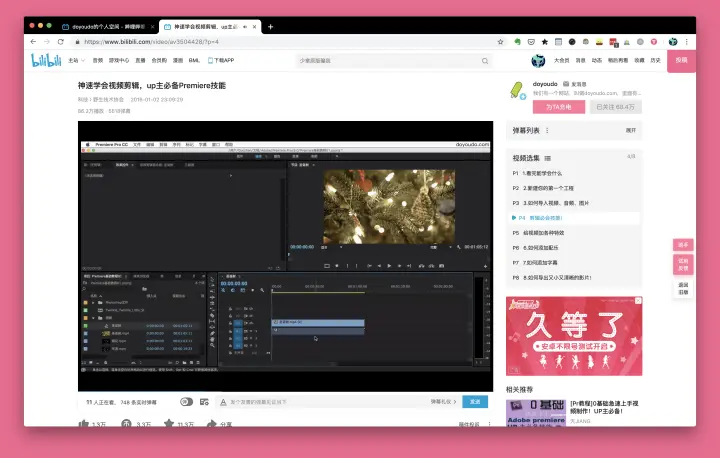The width and height of the screenshot is (720, 458).
Task: Open Chrome profile avatar in toolbar
Action: [673, 42]
